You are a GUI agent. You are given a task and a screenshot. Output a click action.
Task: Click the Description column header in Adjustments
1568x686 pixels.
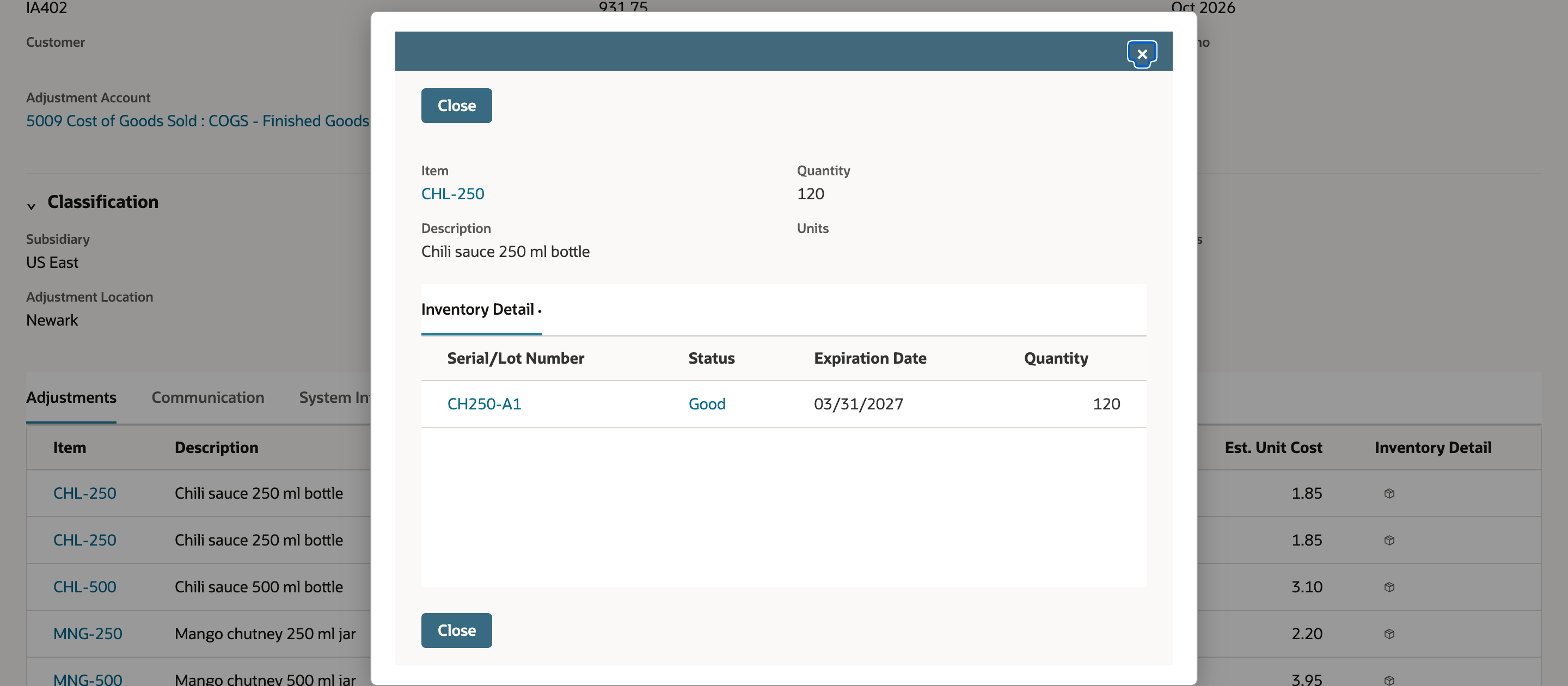[216, 448]
